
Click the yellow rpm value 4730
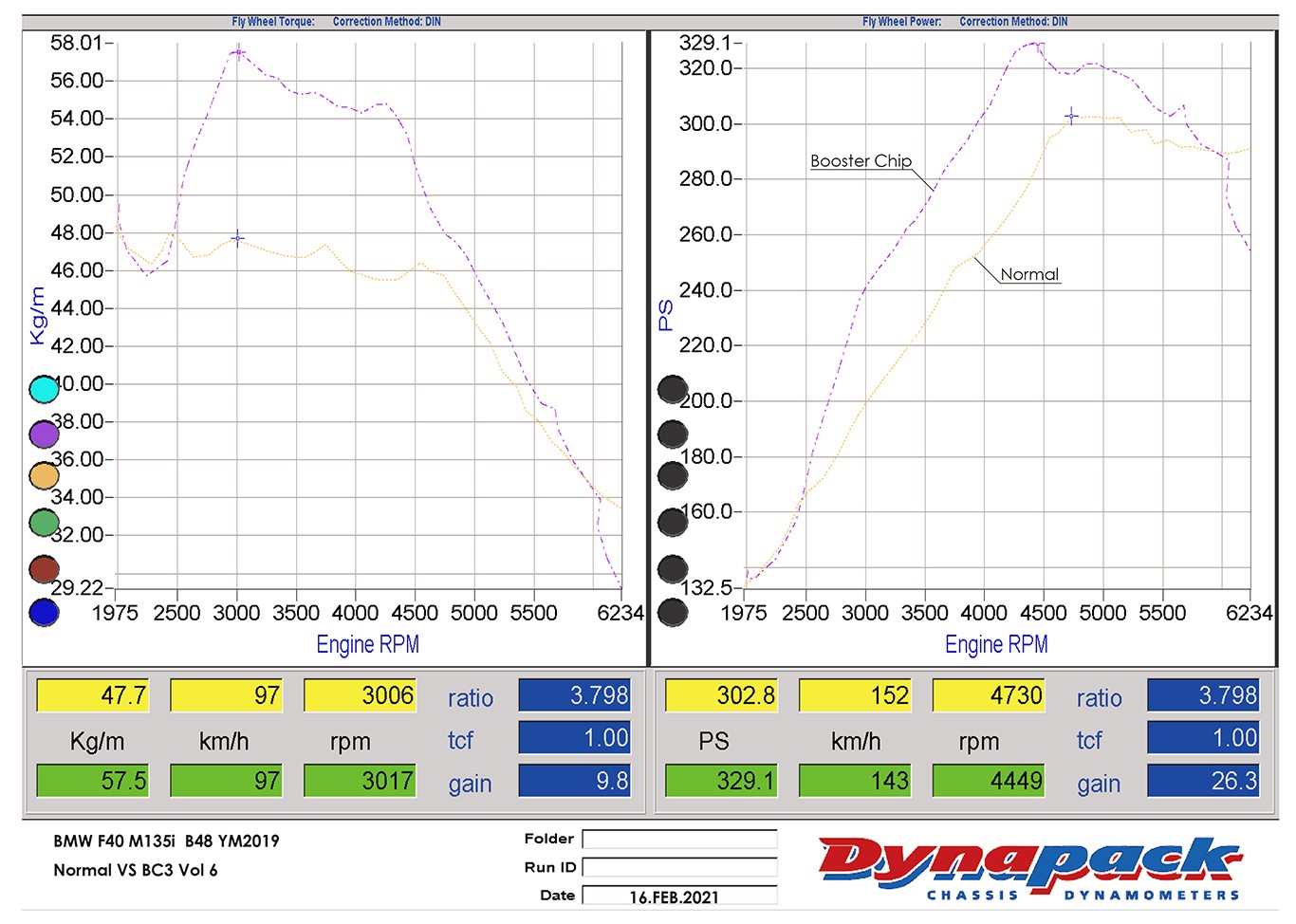(x=989, y=695)
